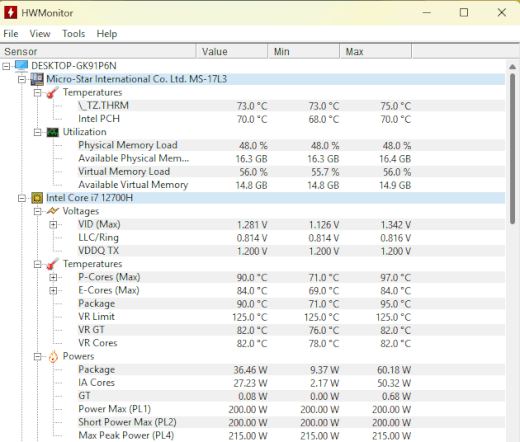Screen dimensions: 520x442
Task: Click the Powers group label
Action: point(78,356)
